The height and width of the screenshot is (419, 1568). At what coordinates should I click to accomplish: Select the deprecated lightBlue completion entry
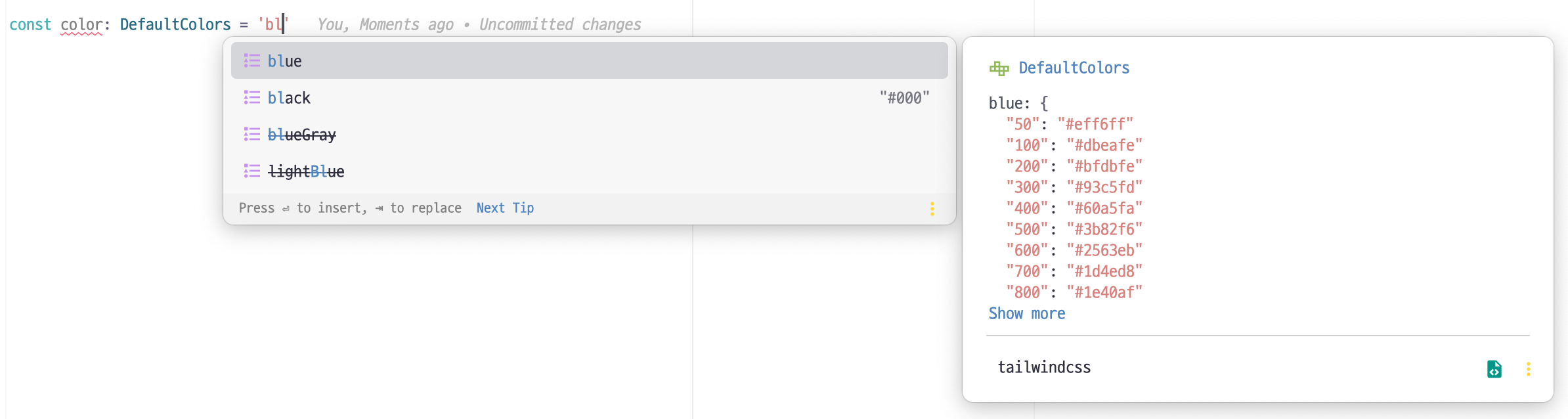(306, 171)
